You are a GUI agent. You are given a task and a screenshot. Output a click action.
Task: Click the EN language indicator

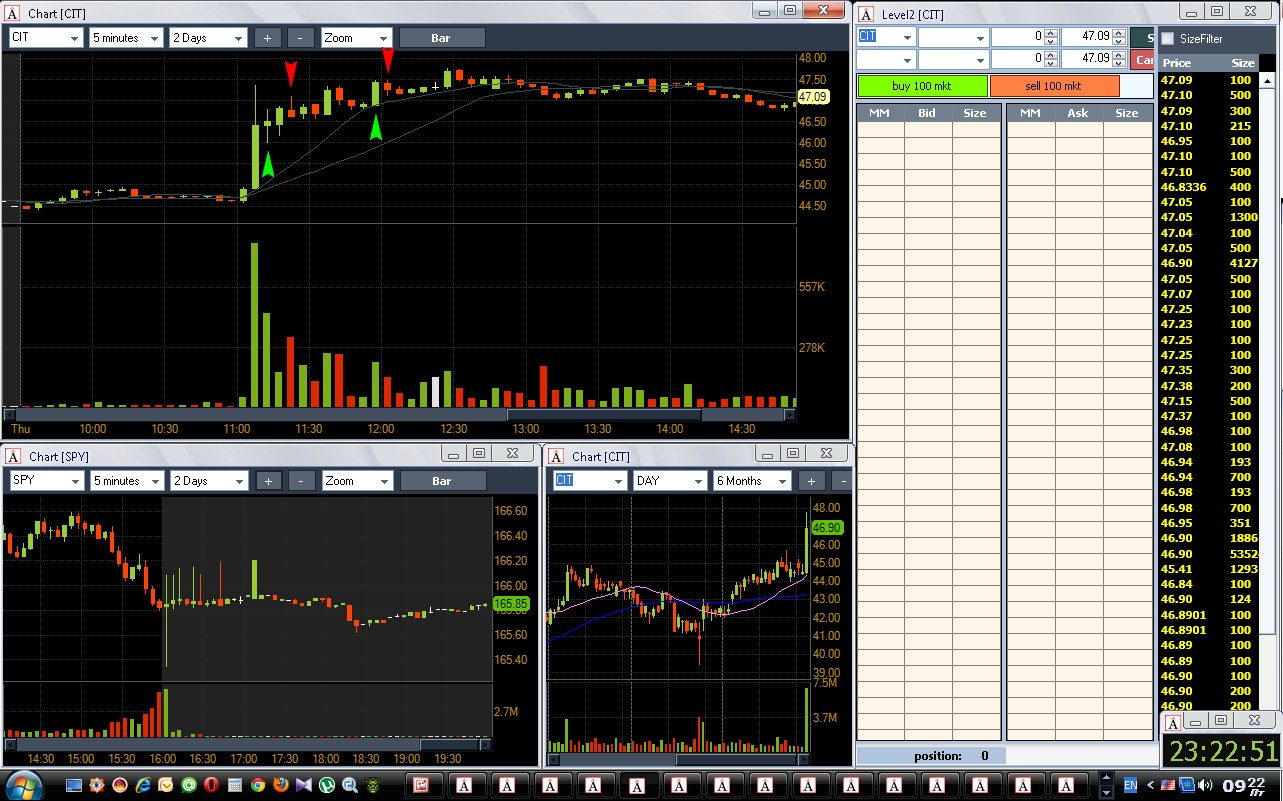[1131, 785]
